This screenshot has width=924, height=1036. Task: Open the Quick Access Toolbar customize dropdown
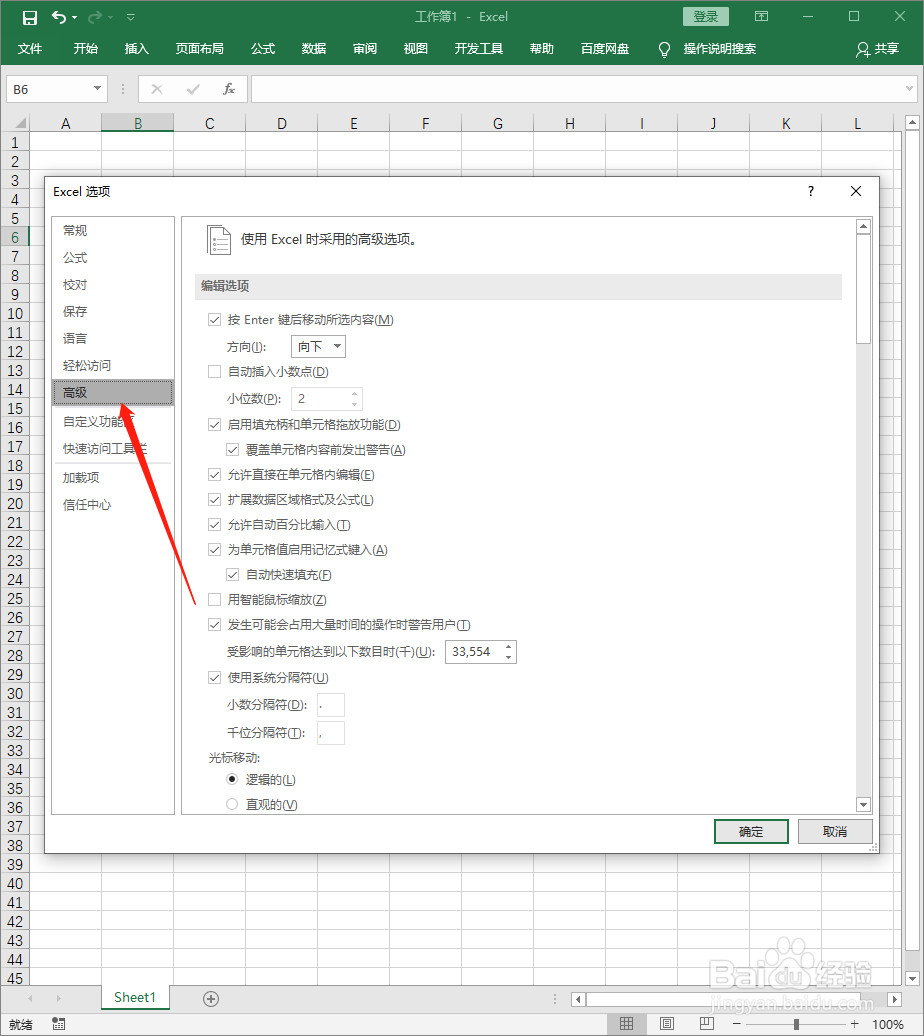(131, 17)
